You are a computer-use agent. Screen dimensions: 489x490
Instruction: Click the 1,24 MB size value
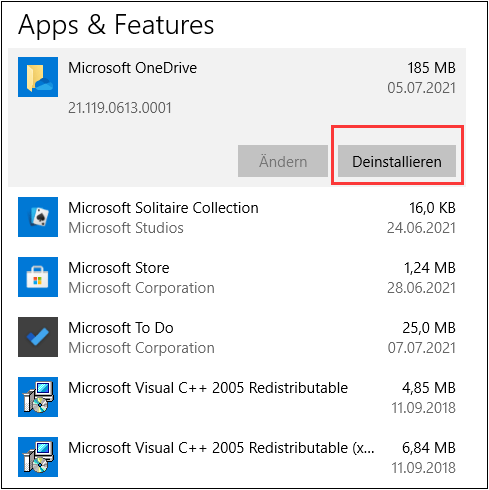430,268
